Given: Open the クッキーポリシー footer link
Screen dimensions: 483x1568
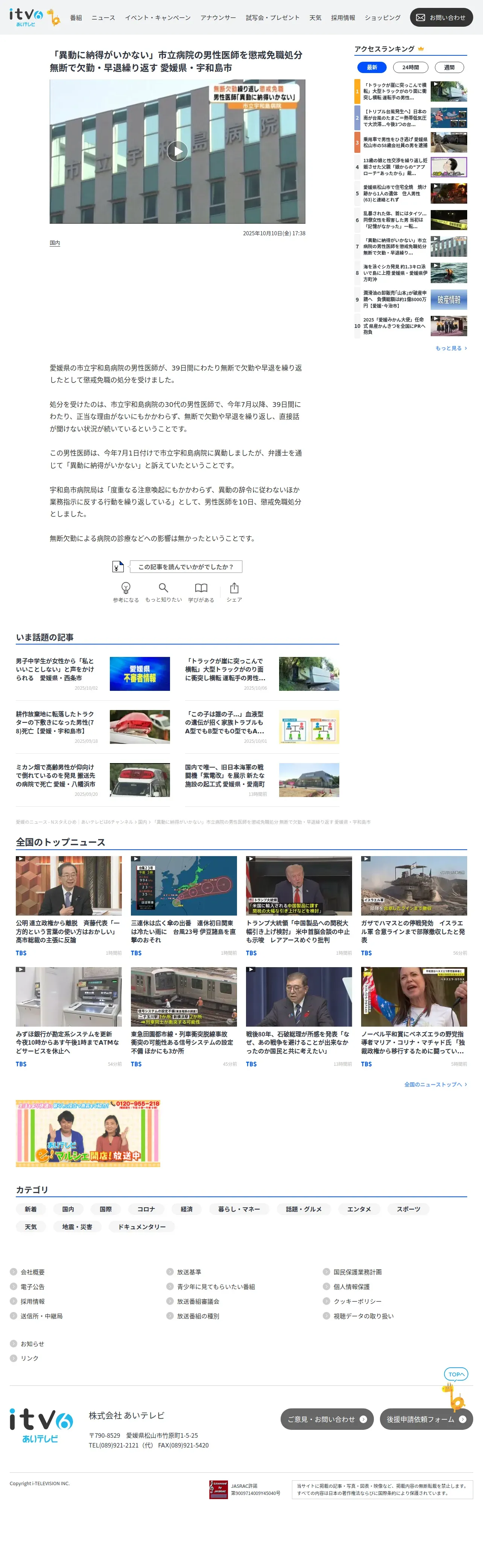Looking at the screenshot, I should click(x=358, y=1301).
